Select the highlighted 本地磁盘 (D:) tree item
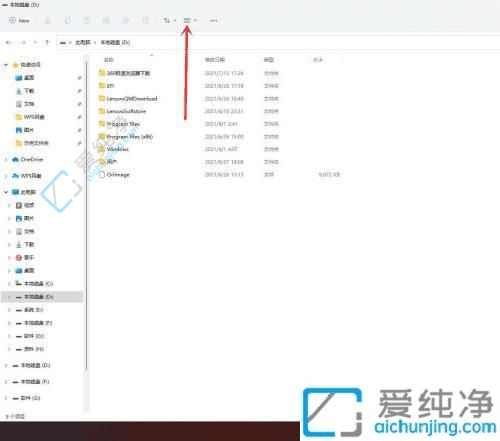The image size is (500, 441). pos(42,297)
